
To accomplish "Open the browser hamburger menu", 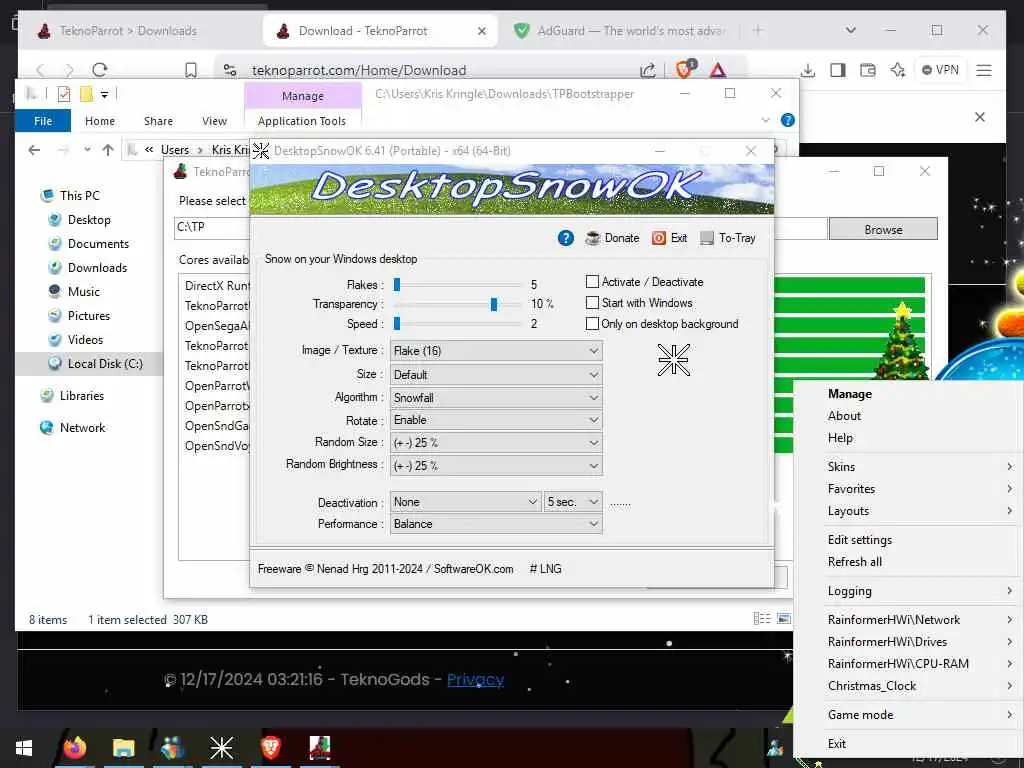I will pos(984,70).
